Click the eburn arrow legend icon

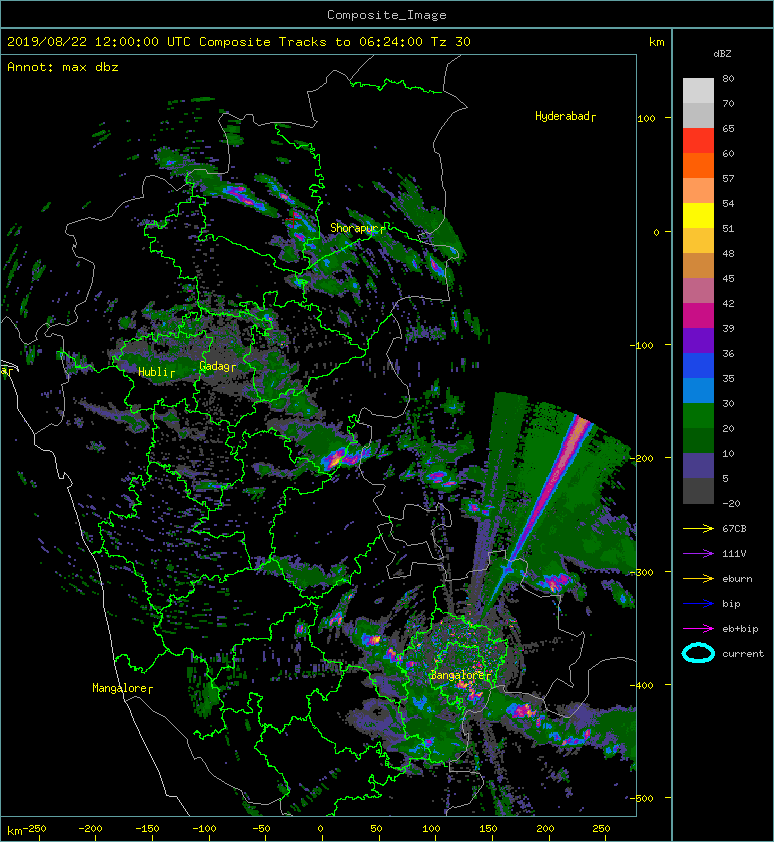point(698,578)
